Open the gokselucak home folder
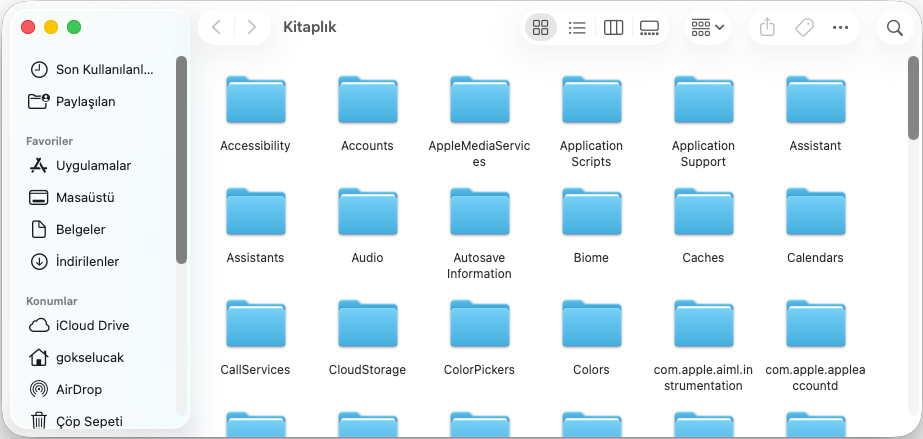The height and width of the screenshot is (439, 923). (90, 357)
